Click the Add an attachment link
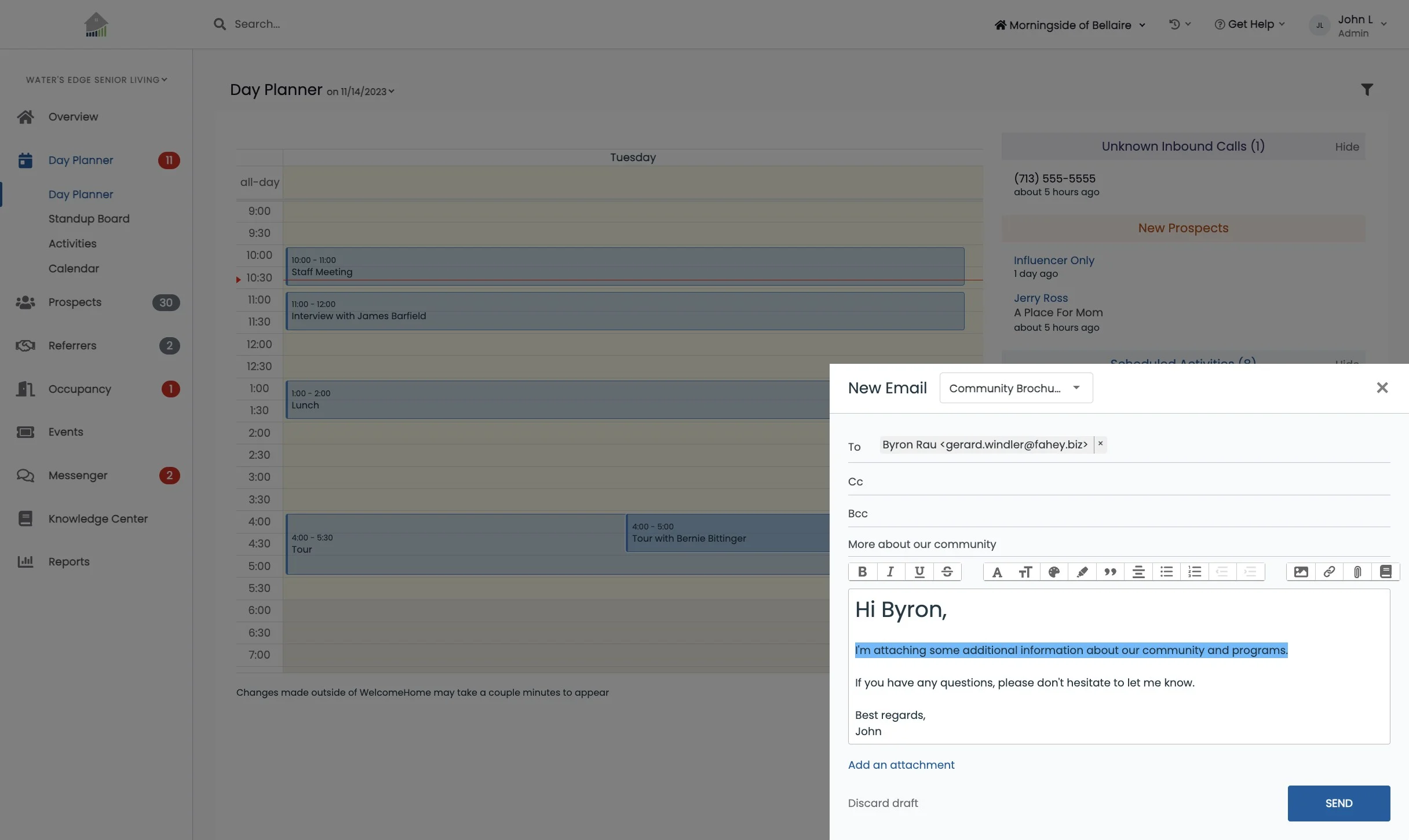1409x840 pixels. tap(901, 765)
